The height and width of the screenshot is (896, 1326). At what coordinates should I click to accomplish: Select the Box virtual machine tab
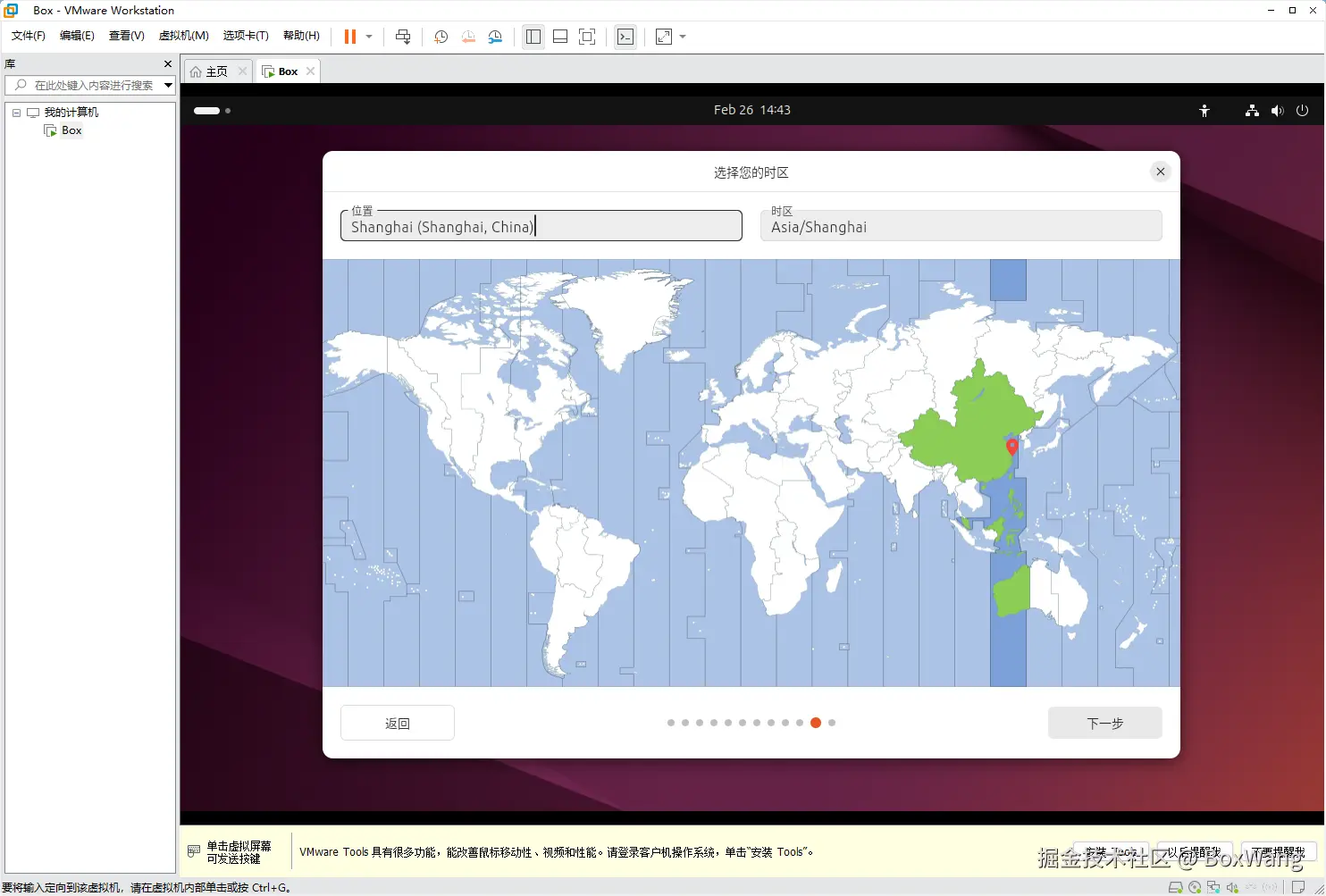(288, 71)
